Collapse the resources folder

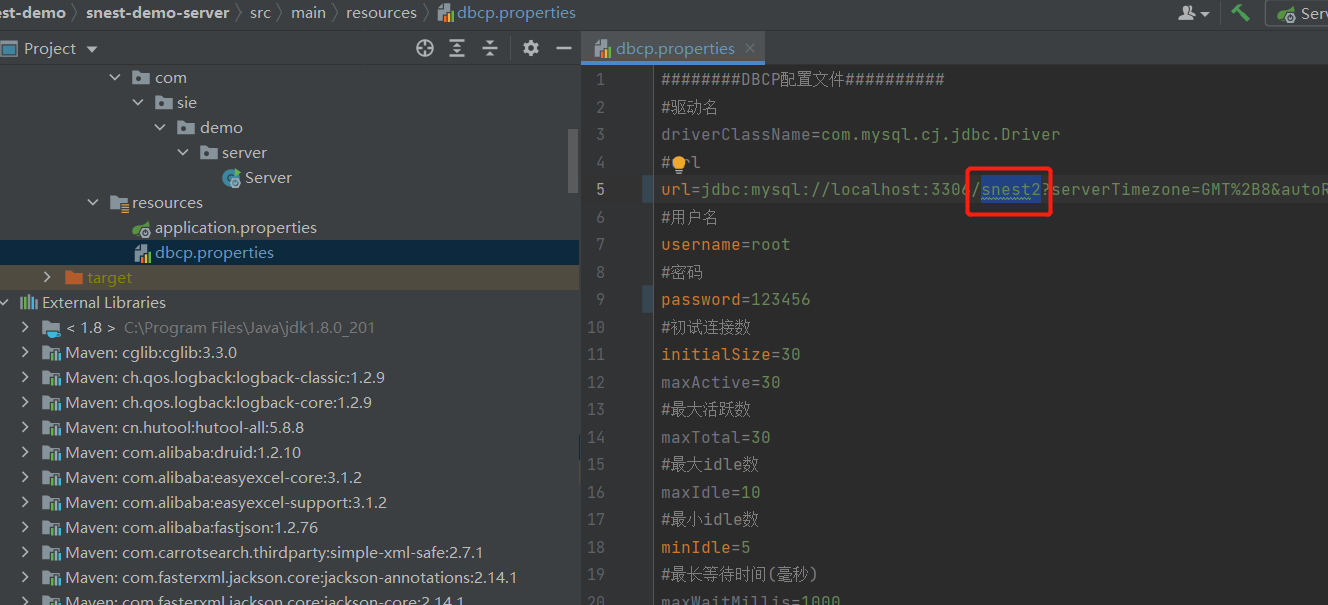(x=93, y=202)
